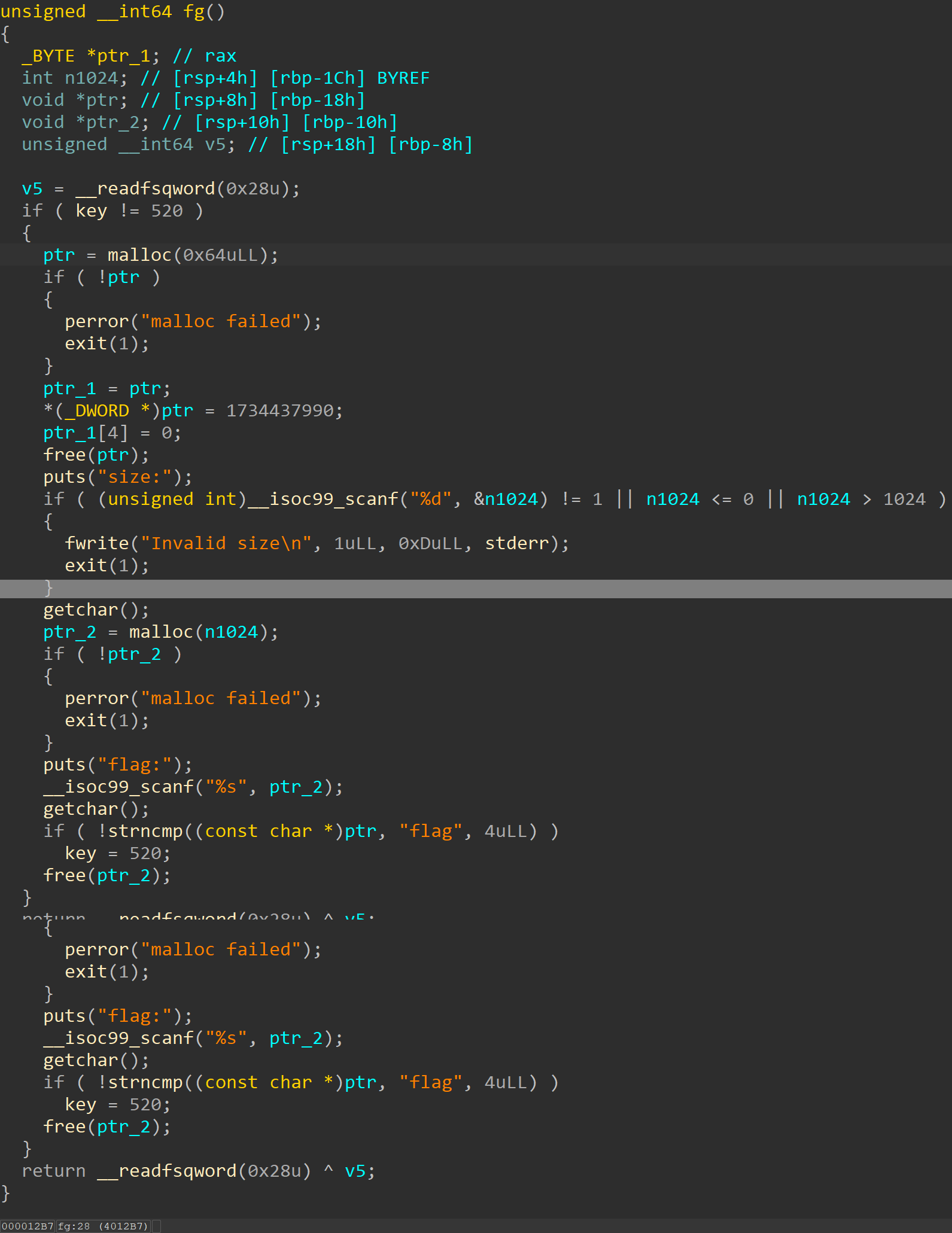Click the 'ptr_1 = ptr;' assignment
Screen dimensions: 952x1233
107,388
